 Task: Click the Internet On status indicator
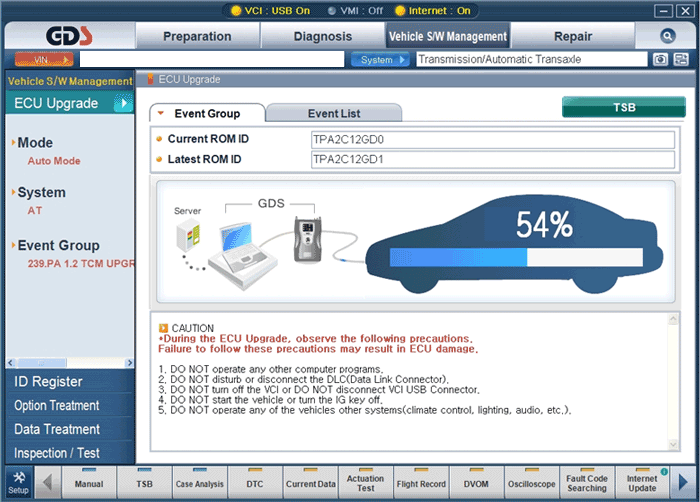(433, 11)
